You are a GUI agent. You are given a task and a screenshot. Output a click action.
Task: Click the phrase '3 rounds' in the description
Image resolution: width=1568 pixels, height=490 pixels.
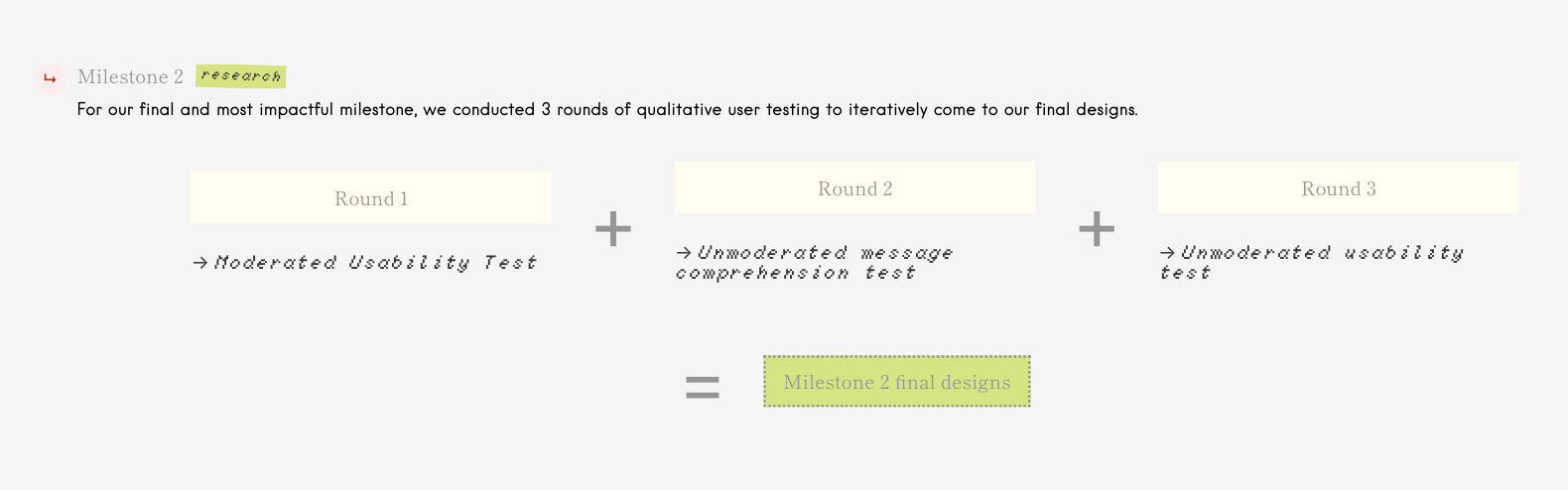click(576, 109)
